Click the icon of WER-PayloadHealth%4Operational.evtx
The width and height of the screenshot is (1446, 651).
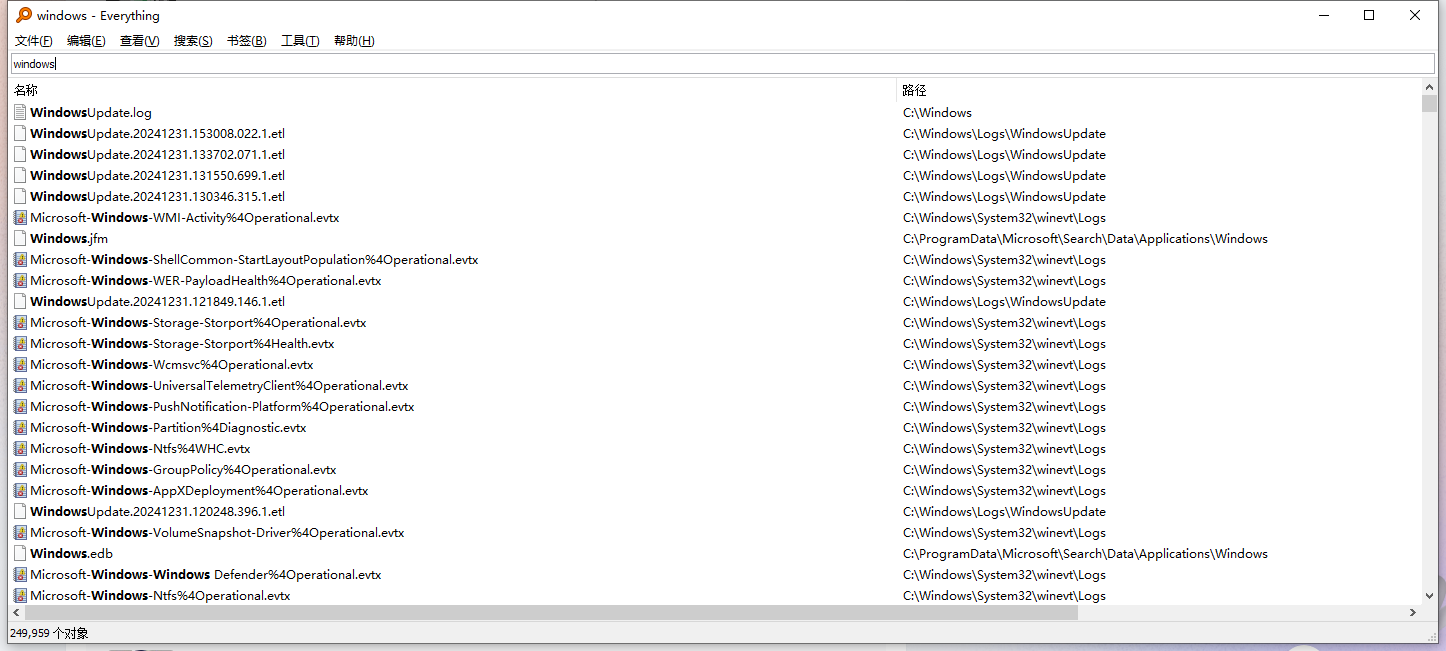pos(20,281)
